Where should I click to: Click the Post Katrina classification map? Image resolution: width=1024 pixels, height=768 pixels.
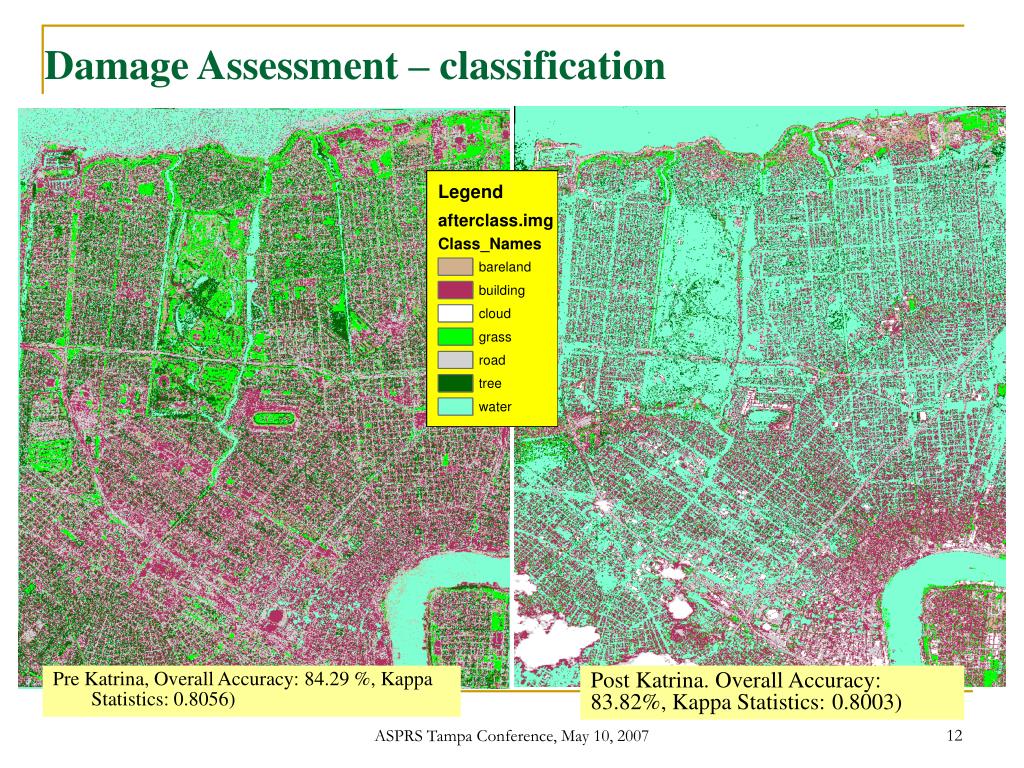tap(760, 396)
